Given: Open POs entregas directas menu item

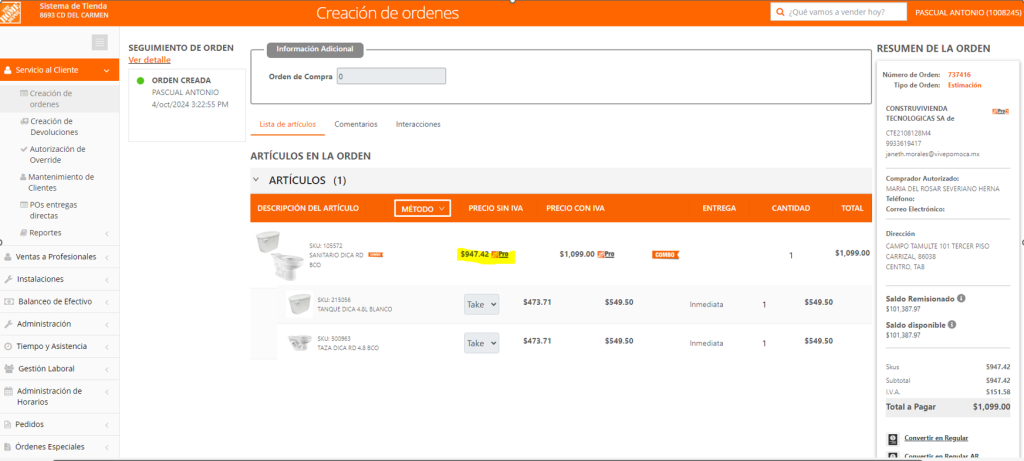Looking at the screenshot, I should tap(54, 210).
